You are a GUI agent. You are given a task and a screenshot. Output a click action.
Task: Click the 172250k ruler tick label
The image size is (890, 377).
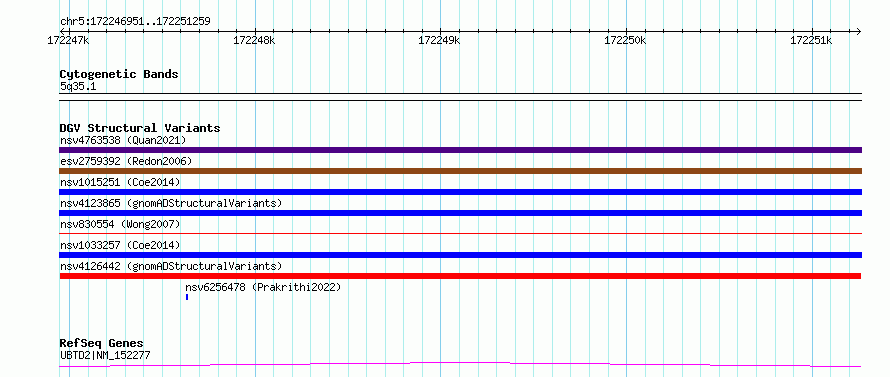(625, 40)
